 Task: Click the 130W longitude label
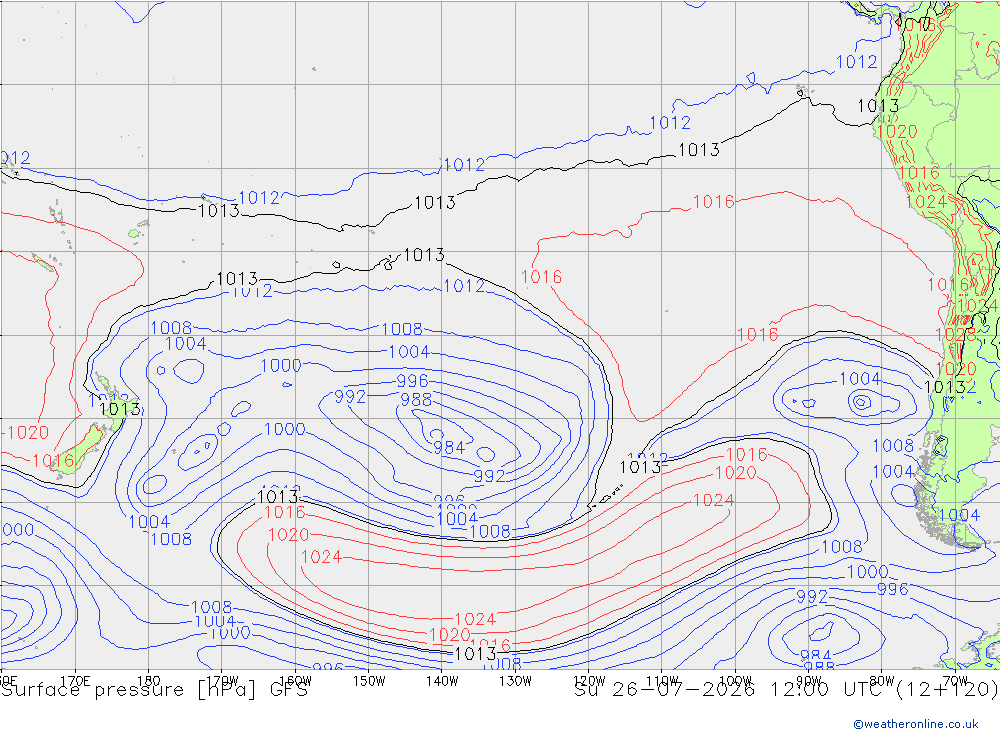pyautogui.click(x=515, y=681)
